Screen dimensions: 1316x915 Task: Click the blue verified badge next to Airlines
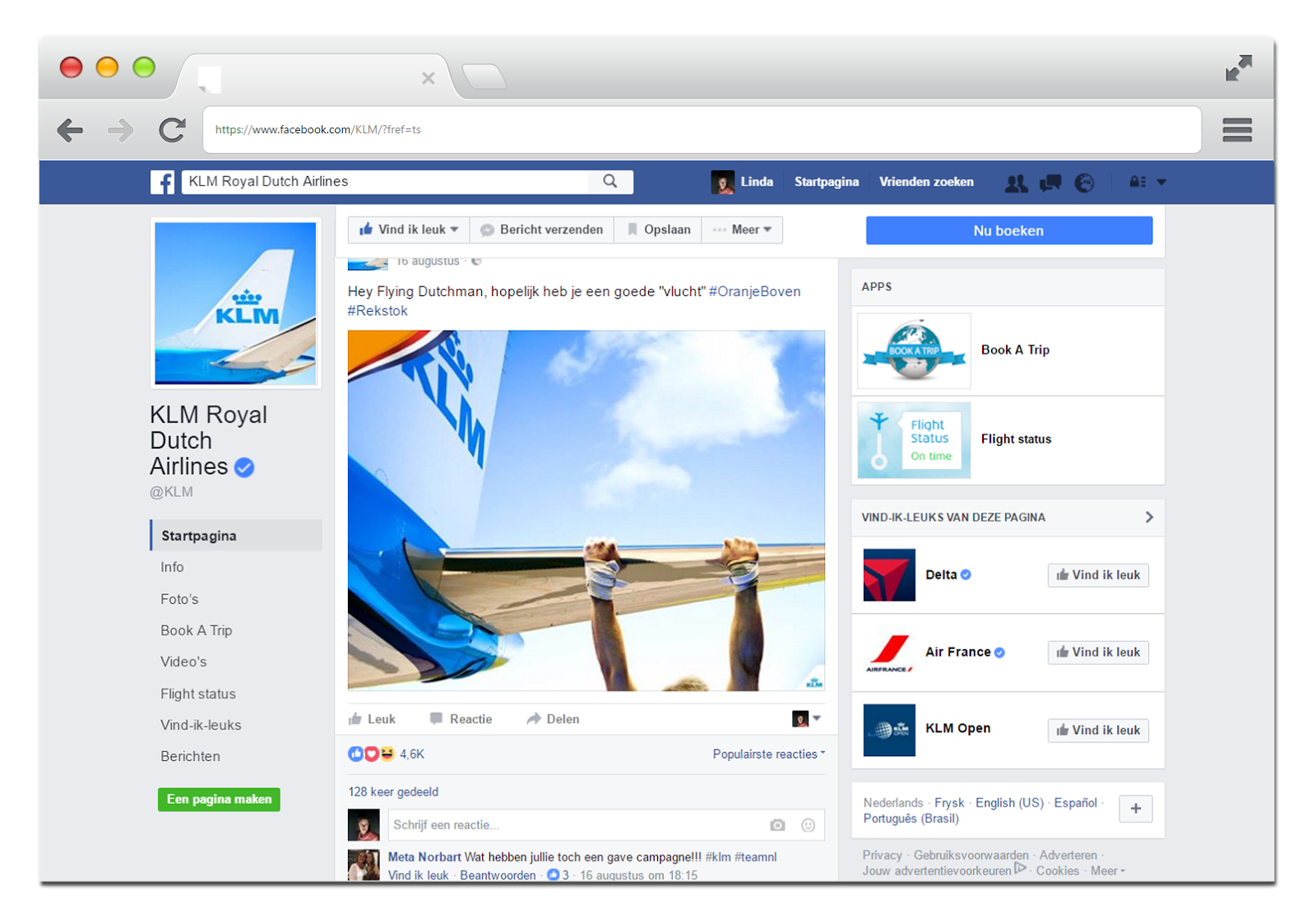pos(244,467)
